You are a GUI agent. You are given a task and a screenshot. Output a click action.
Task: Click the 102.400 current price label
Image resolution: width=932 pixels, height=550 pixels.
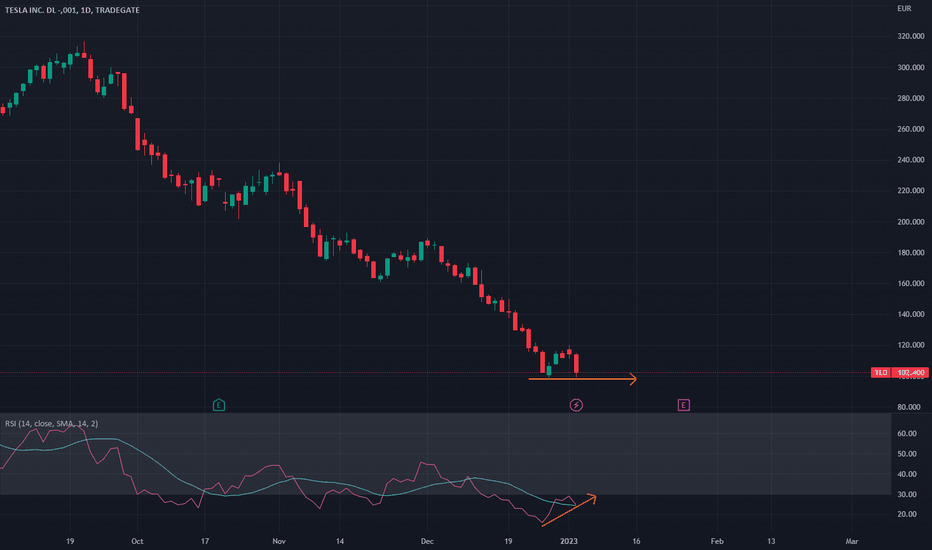[x=911, y=373]
